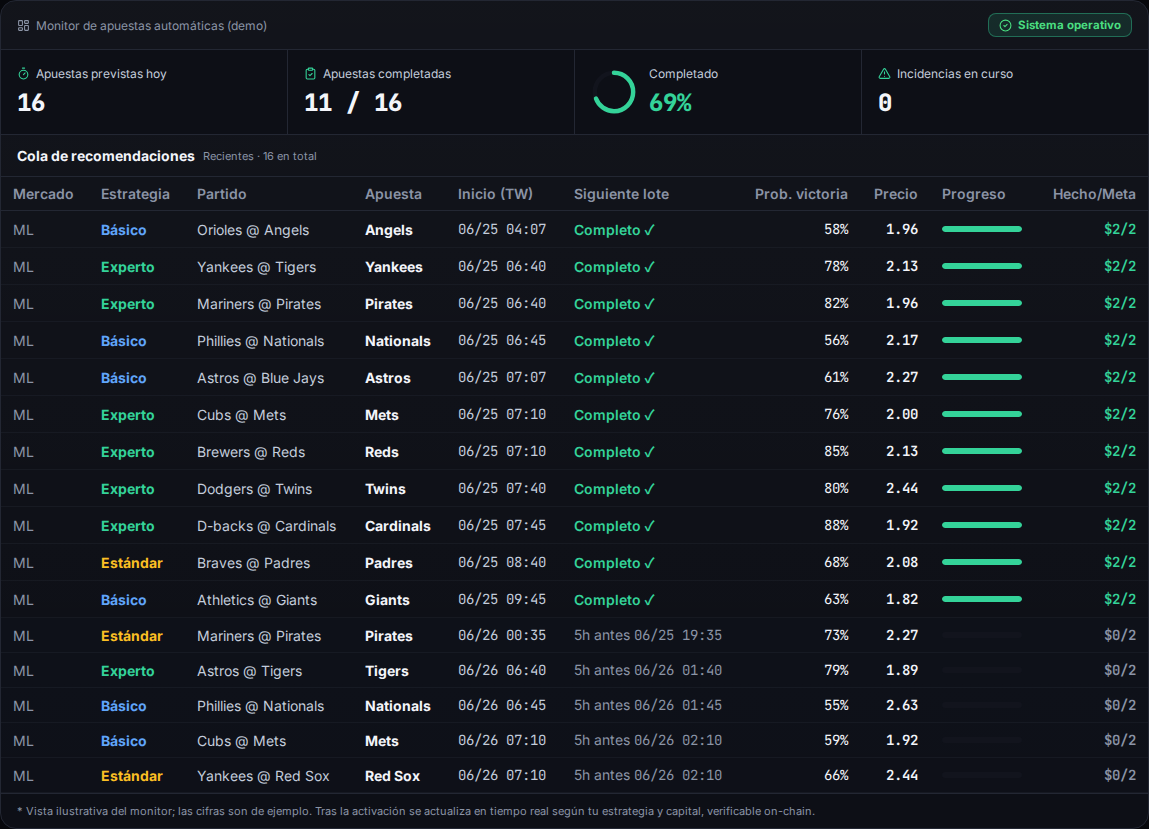Sort by the Prob. victoria column header
Image resolution: width=1149 pixels, height=829 pixels.
pos(801,194)
